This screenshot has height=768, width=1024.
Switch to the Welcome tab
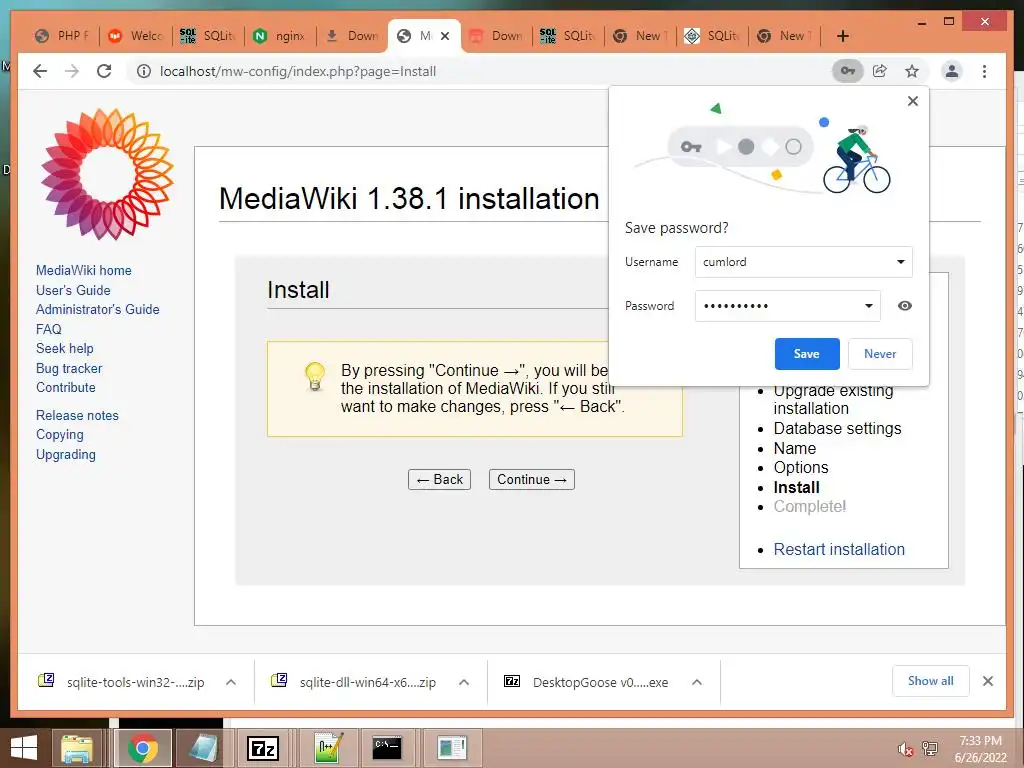click(x=136, y=36)
